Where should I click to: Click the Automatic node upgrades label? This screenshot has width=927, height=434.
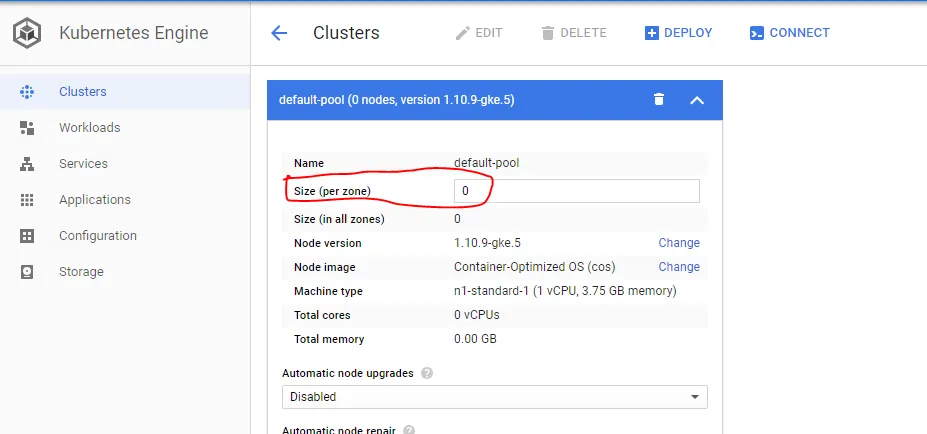[x=348, y=374]
